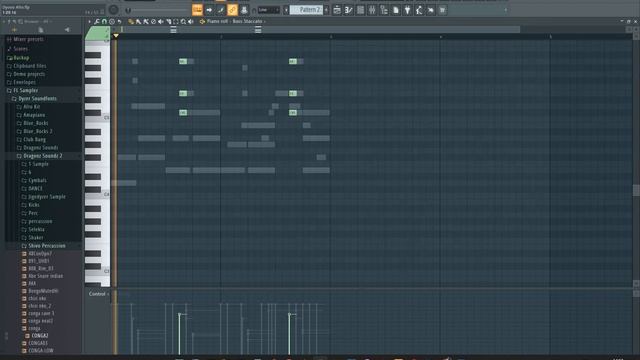Expand the Backup folder

click(x=20, y=58)
